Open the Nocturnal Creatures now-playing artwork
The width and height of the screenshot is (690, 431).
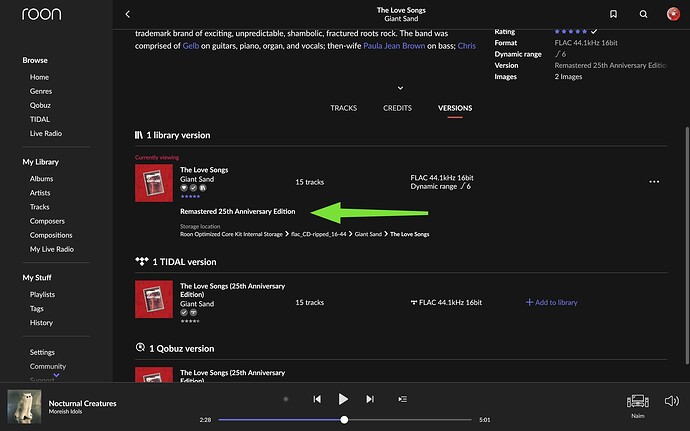coord(23,406)
